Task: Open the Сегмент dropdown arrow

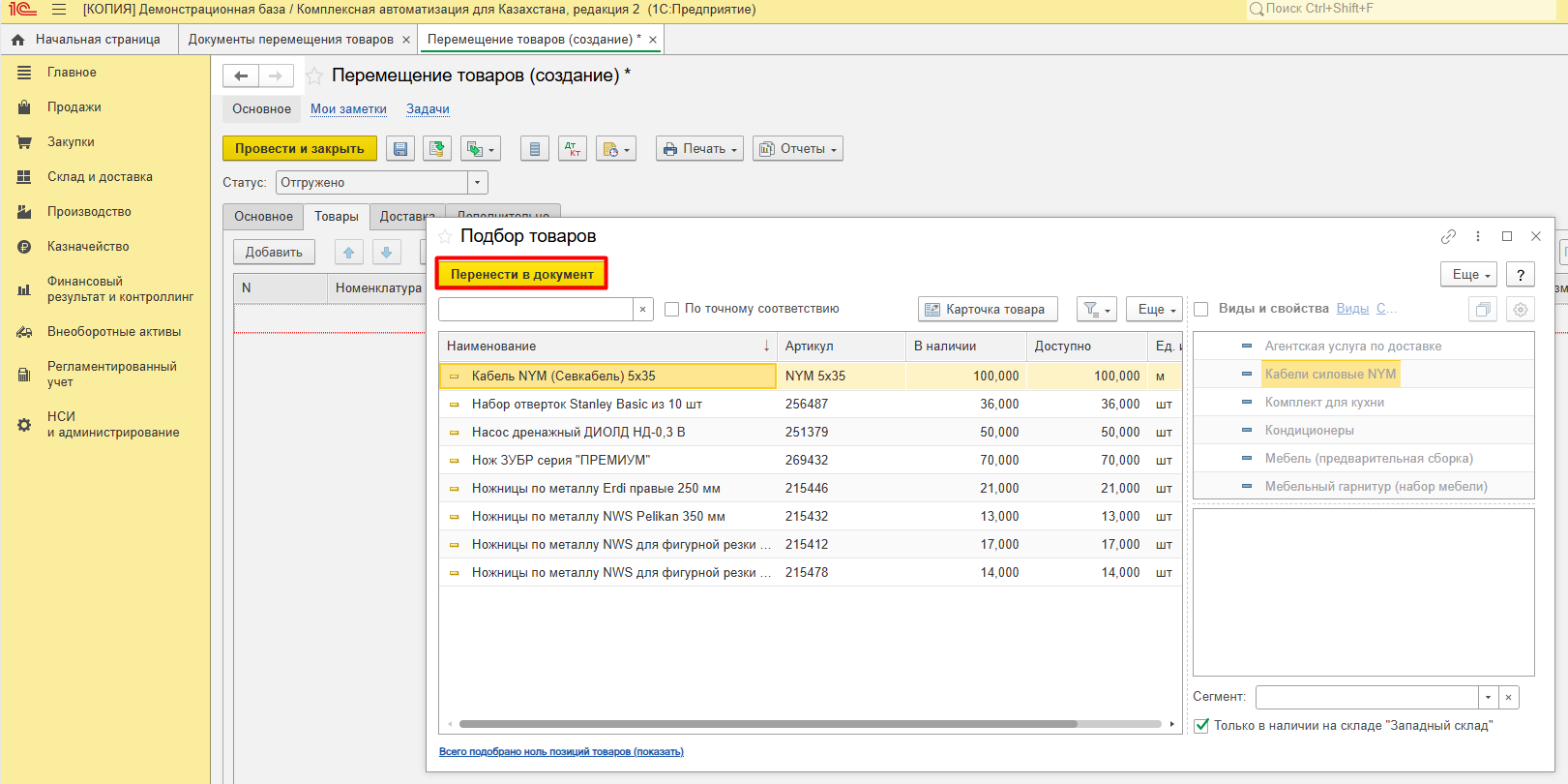Action: point(1488,697)
